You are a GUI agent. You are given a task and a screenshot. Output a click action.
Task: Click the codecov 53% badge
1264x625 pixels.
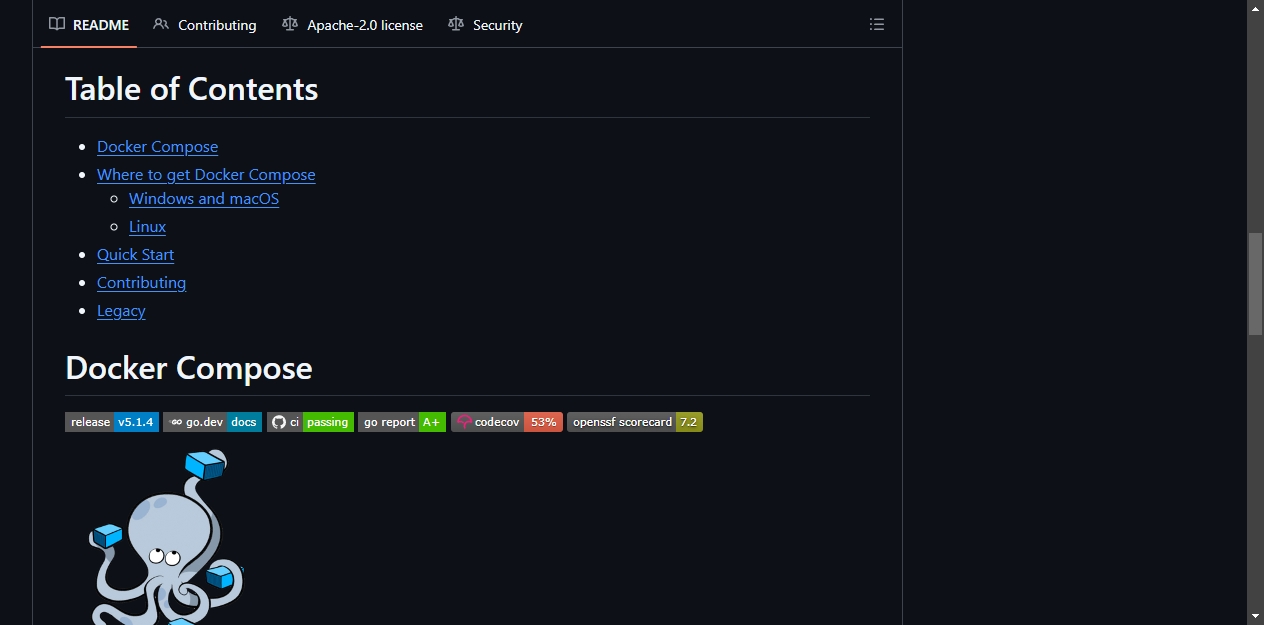507,422
